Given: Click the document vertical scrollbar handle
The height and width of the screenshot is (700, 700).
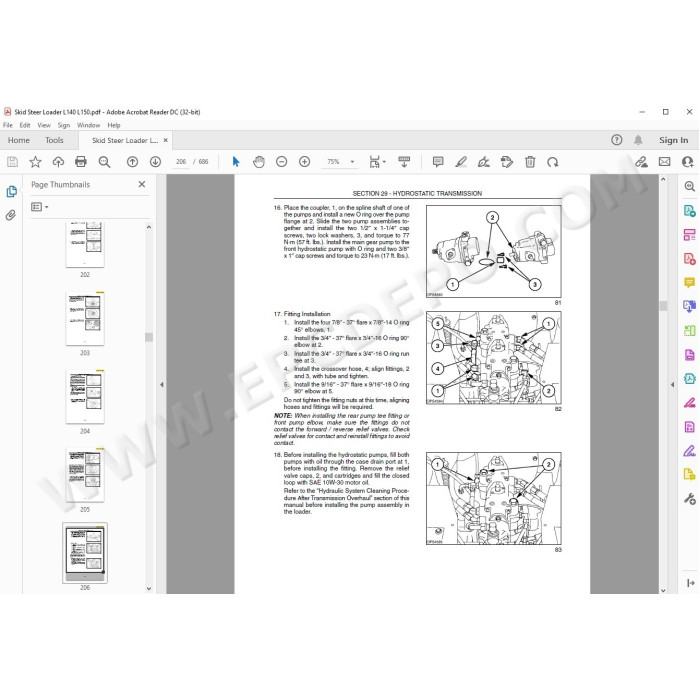Looking at the screenshot, I should point(663,305).
